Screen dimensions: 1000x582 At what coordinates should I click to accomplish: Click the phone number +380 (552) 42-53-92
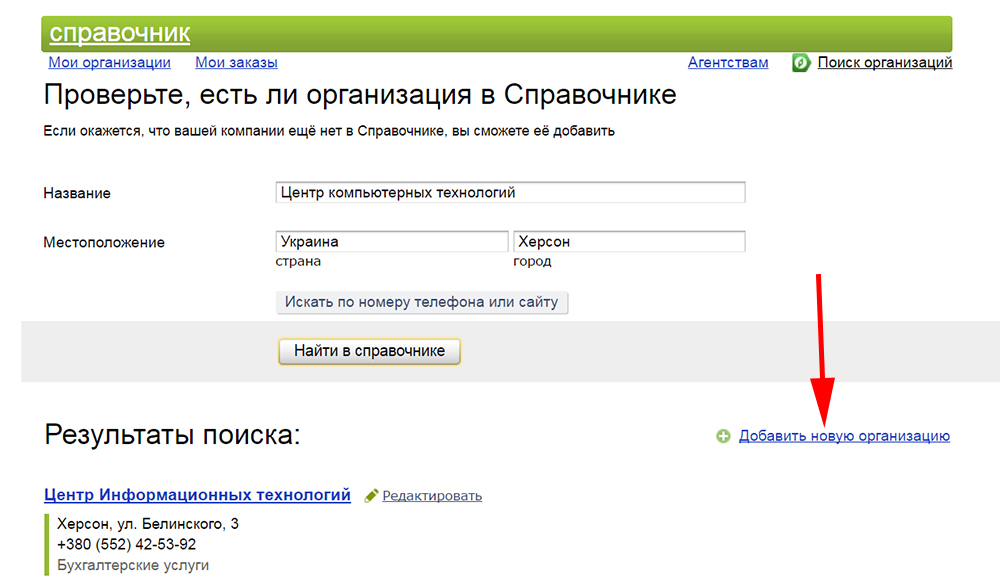coord(127,545)
